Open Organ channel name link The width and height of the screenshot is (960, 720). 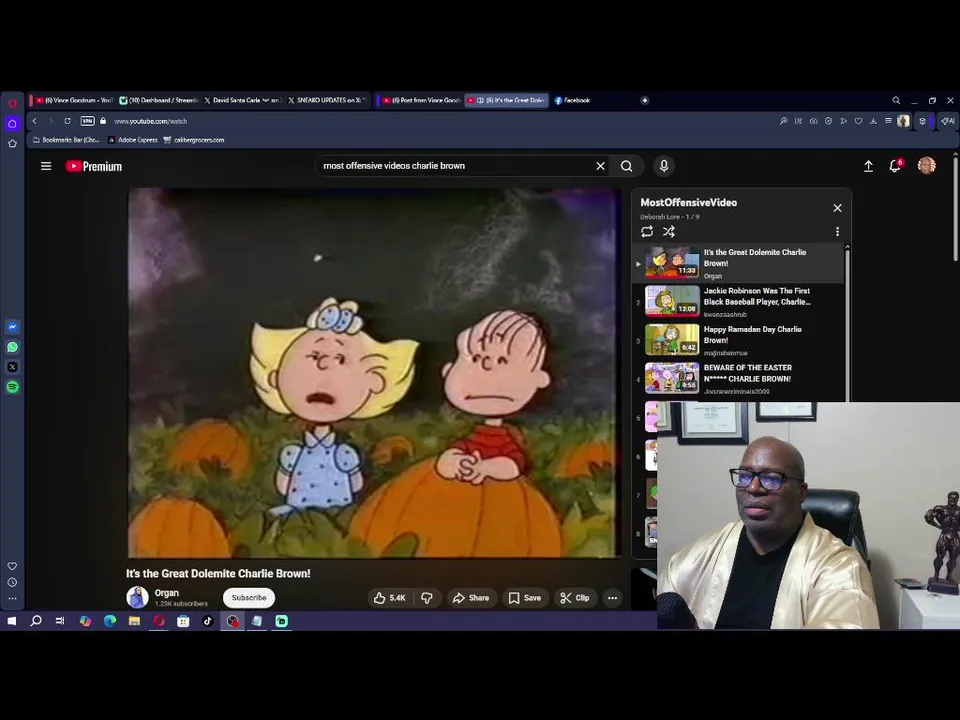tap(167, 593)
